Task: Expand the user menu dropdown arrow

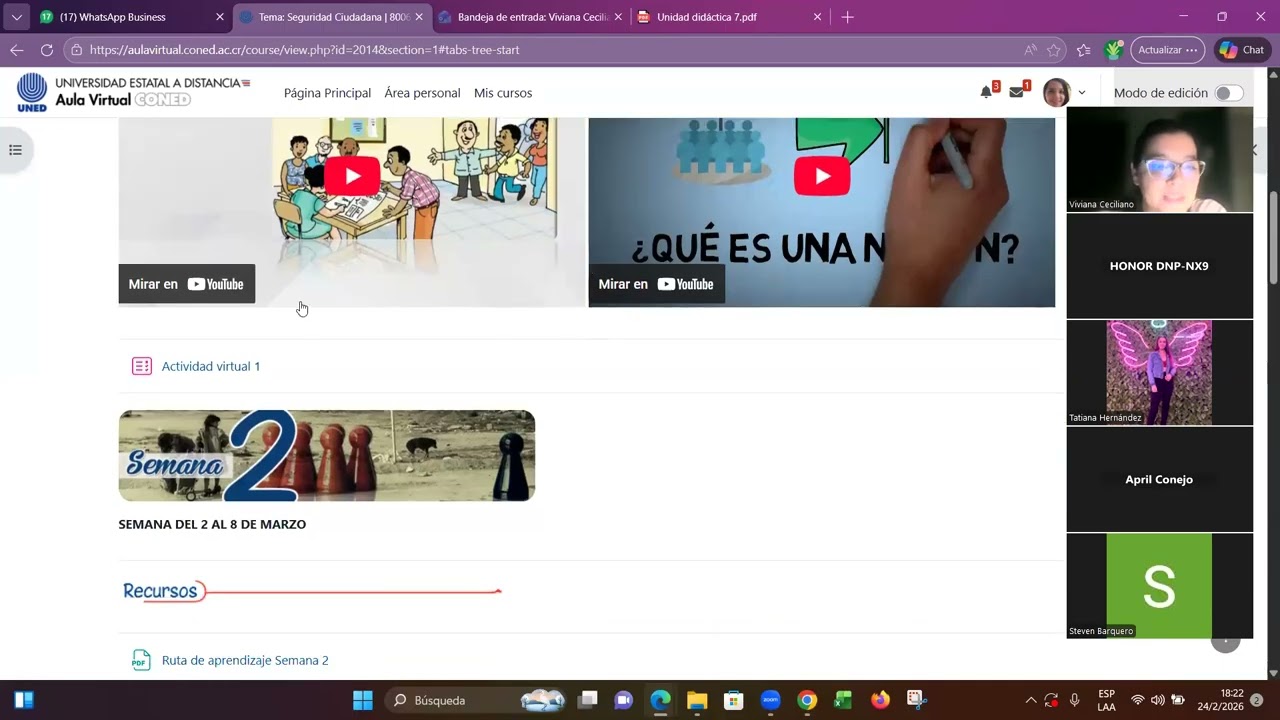Action: 1082,93
